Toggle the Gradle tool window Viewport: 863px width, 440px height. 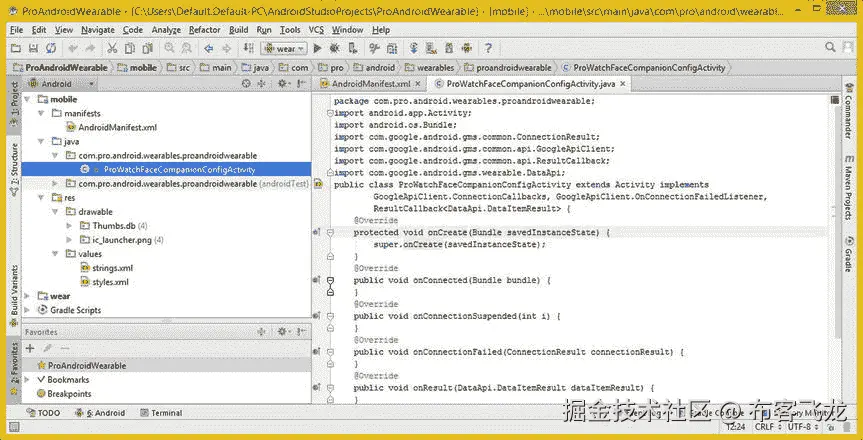point(848,254)
